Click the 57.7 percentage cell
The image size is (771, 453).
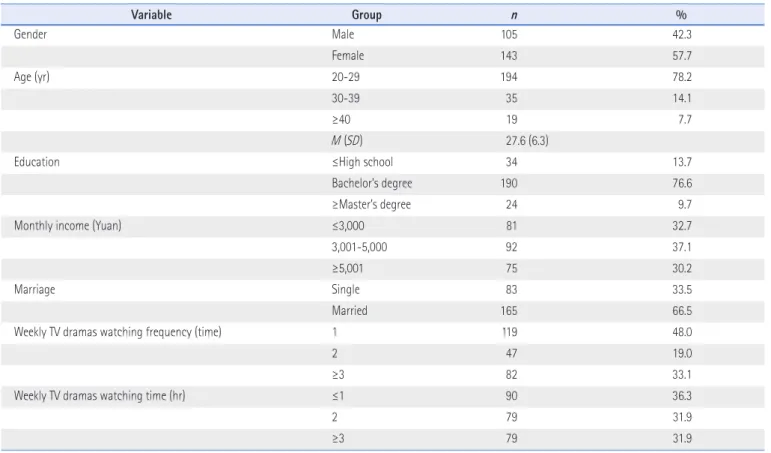(682, 56)
